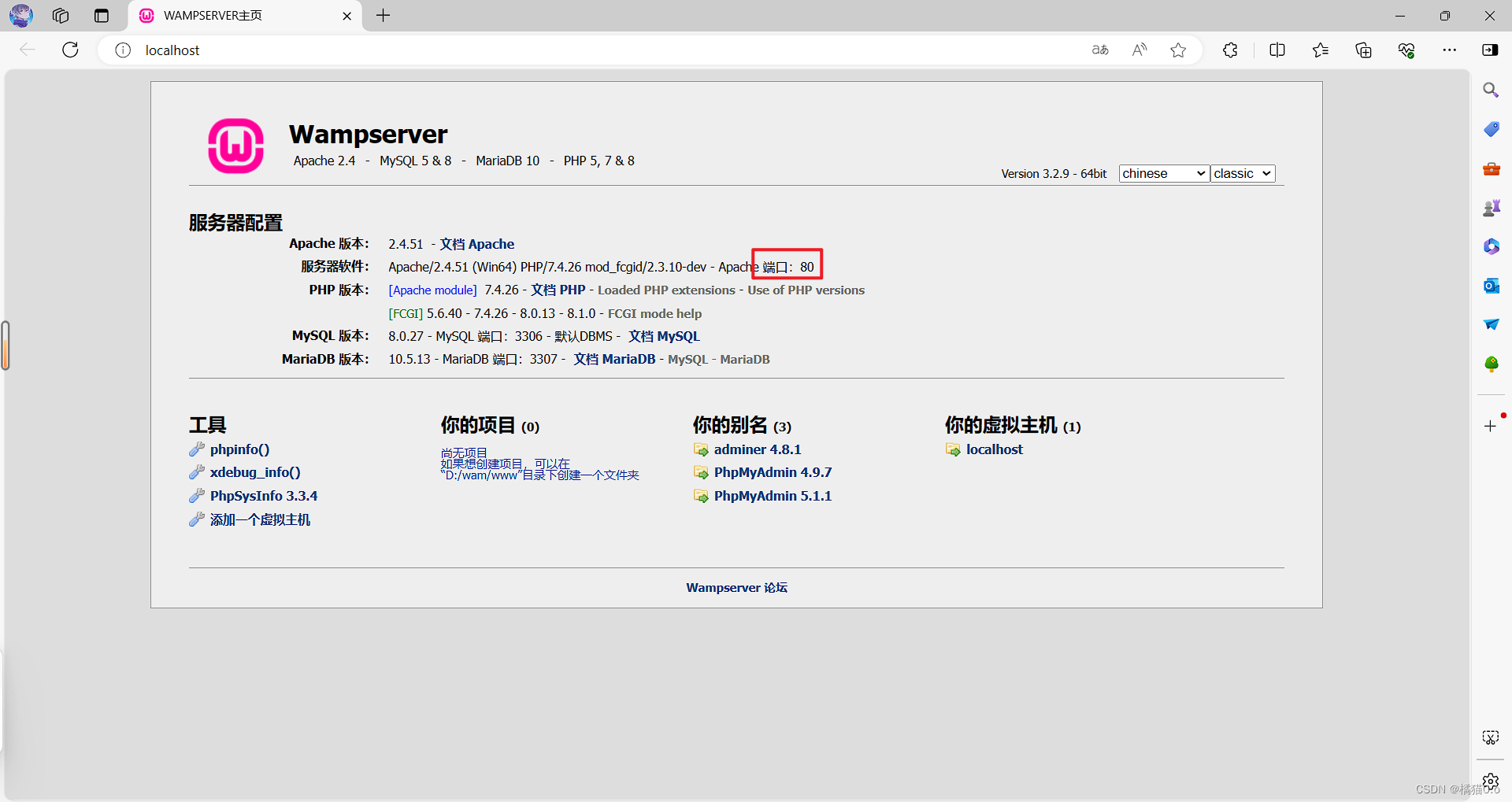1512x802 pixels.
Task: Add page to favorites star icon
Action: click(1178, 50)
